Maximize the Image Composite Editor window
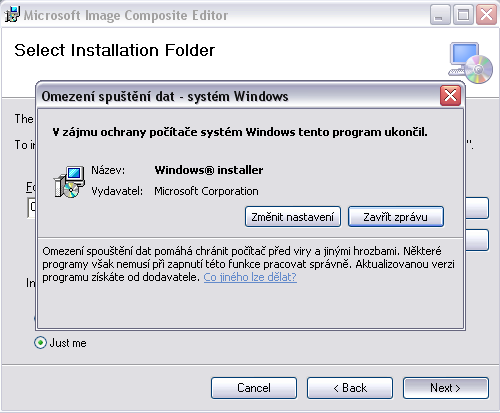Screen dimensions: 500x413 463,15
